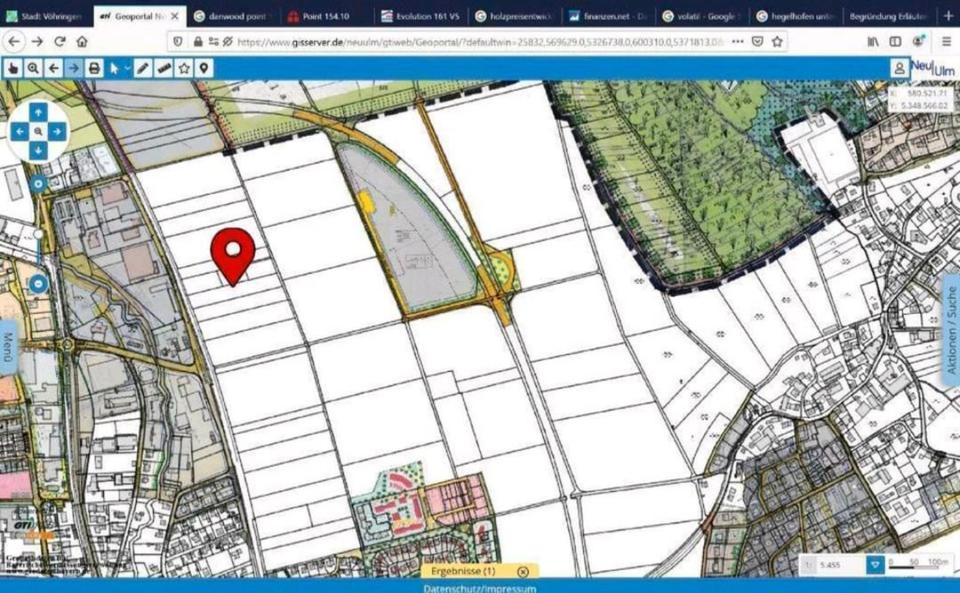Image resolution: width=960 pixels, height=593 pixels.
Task: Open bookmarks star in map toolbar
Action: (x=184, y=68)
